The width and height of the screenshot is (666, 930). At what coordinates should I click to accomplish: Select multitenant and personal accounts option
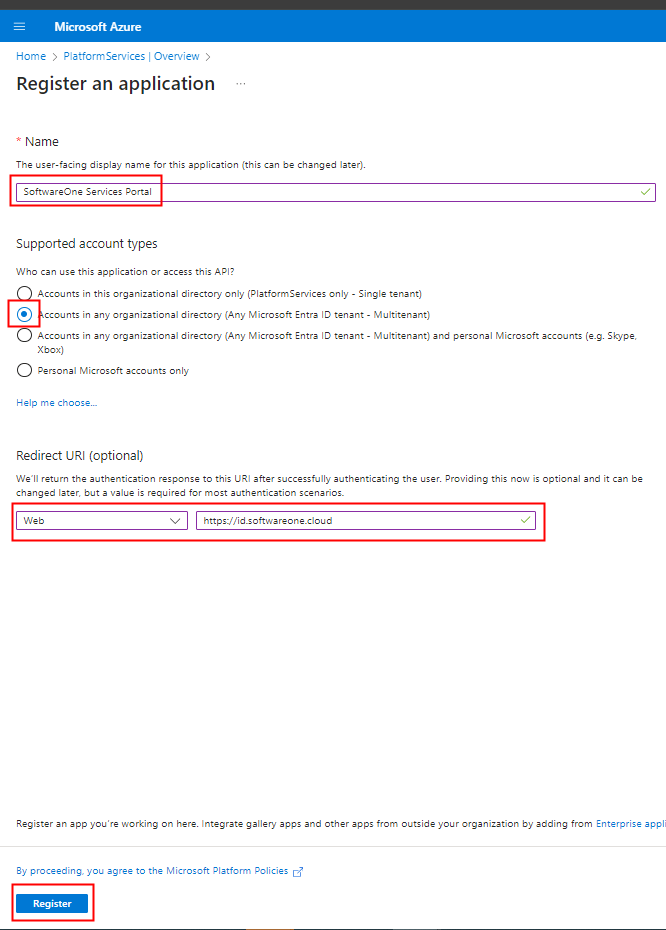pyautogui.click(x=24, y=335)
